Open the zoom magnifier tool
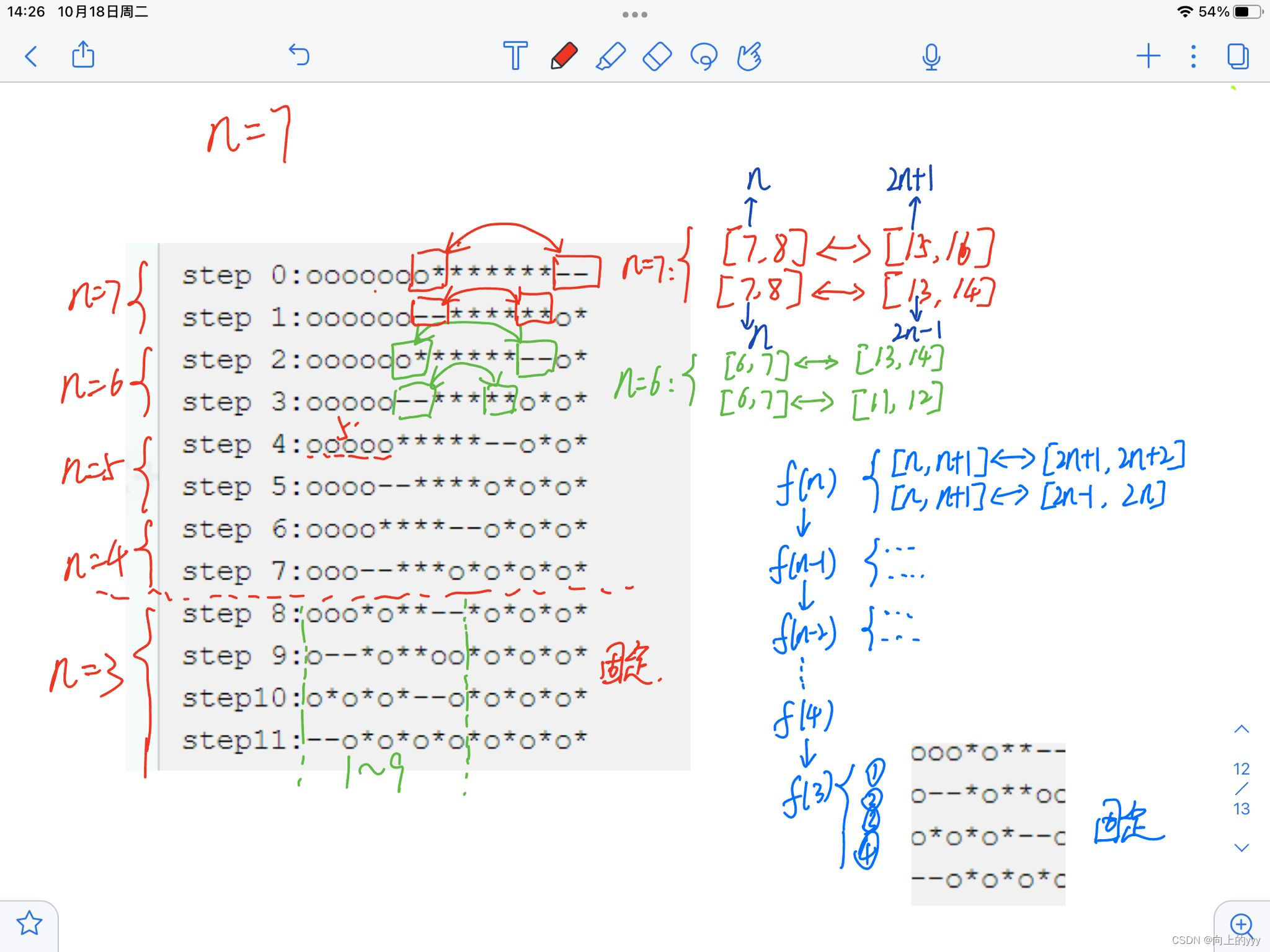This screenshot has height=952, width=1270. pyautogui.click(x=1241, y=925)
